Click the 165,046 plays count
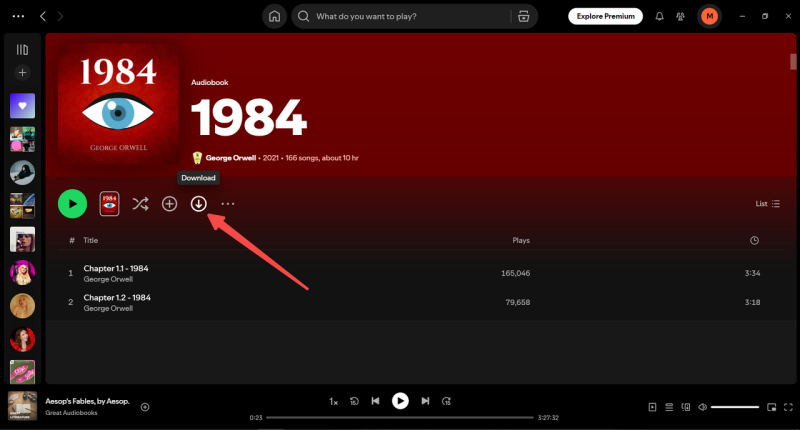Viewport: 800px width, 430px height. (515, 273)
